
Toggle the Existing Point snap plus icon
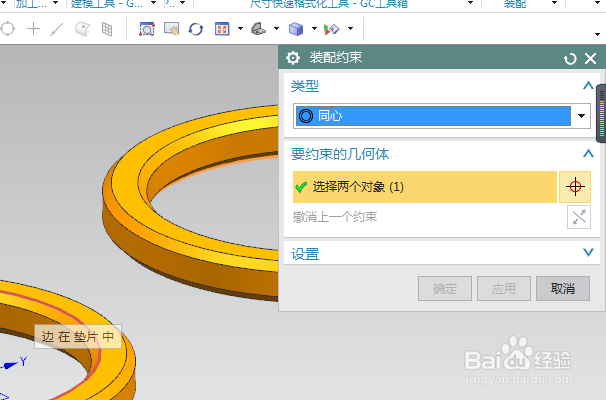pos(34,29)
